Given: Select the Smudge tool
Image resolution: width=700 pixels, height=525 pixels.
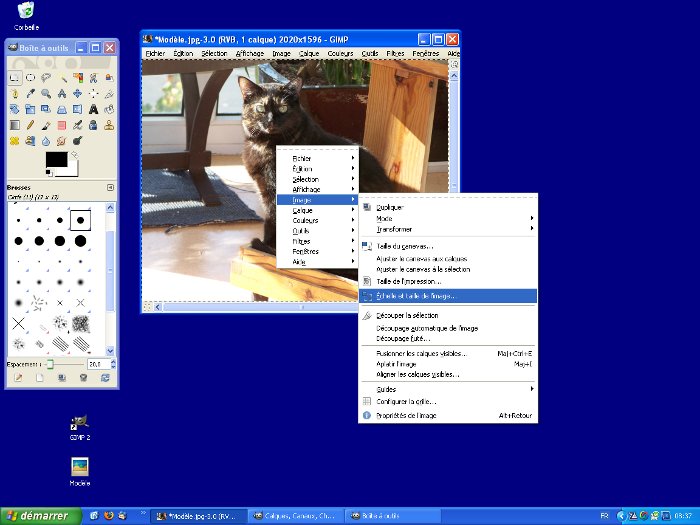Looking at the screenshot, I should [x=62, y=141].
